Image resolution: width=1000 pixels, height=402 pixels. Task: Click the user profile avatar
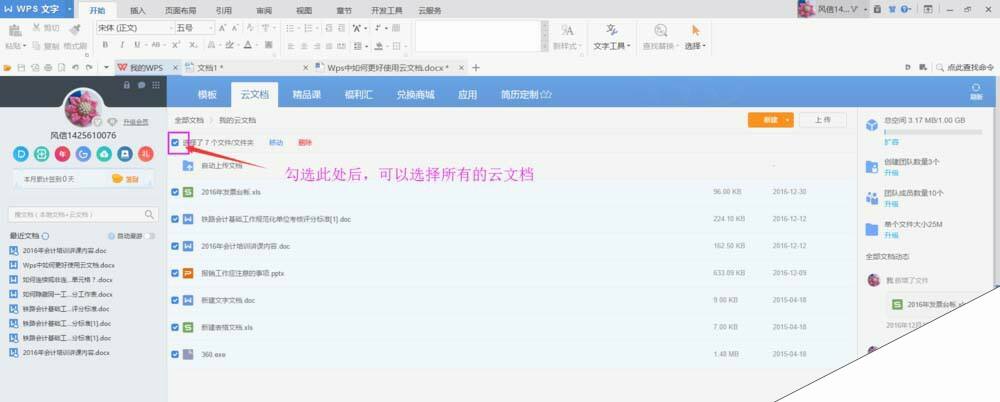point(82,108)
